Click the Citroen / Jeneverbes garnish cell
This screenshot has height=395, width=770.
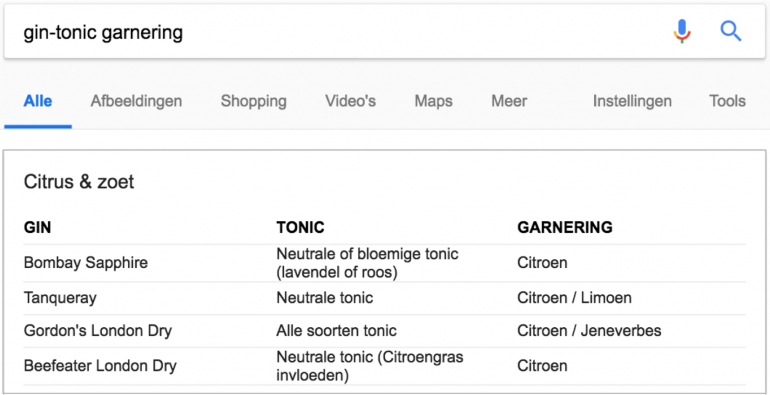click(589, 331)
